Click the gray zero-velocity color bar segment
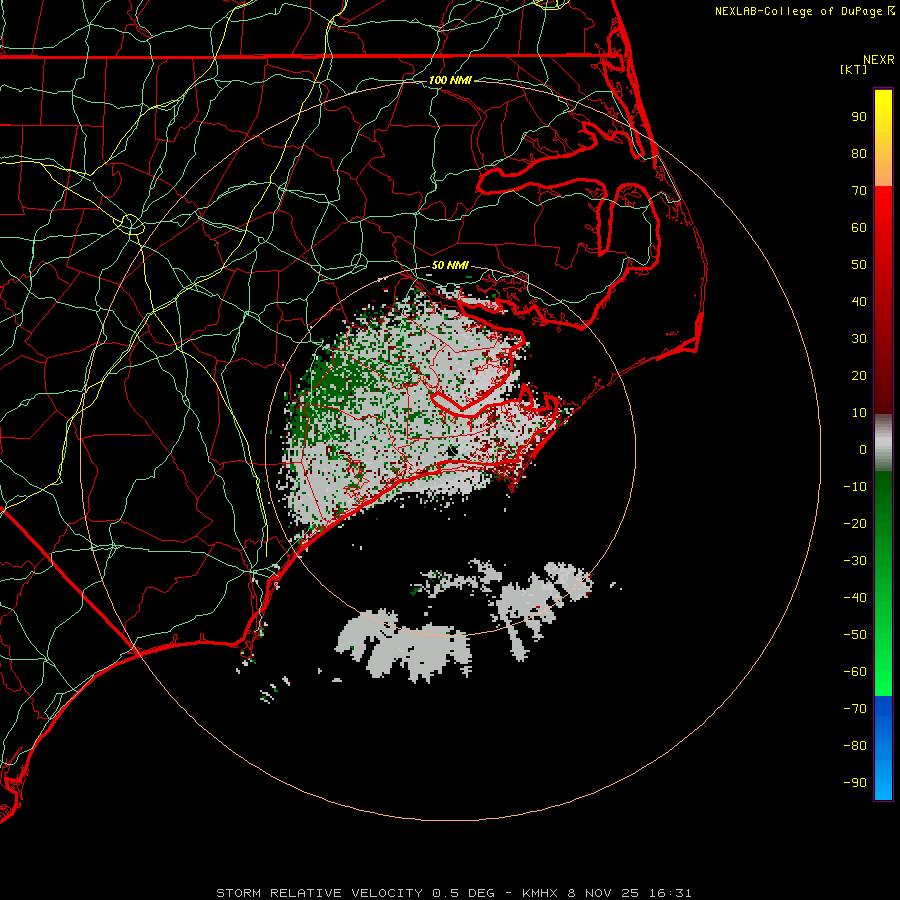 pos(883,443)
